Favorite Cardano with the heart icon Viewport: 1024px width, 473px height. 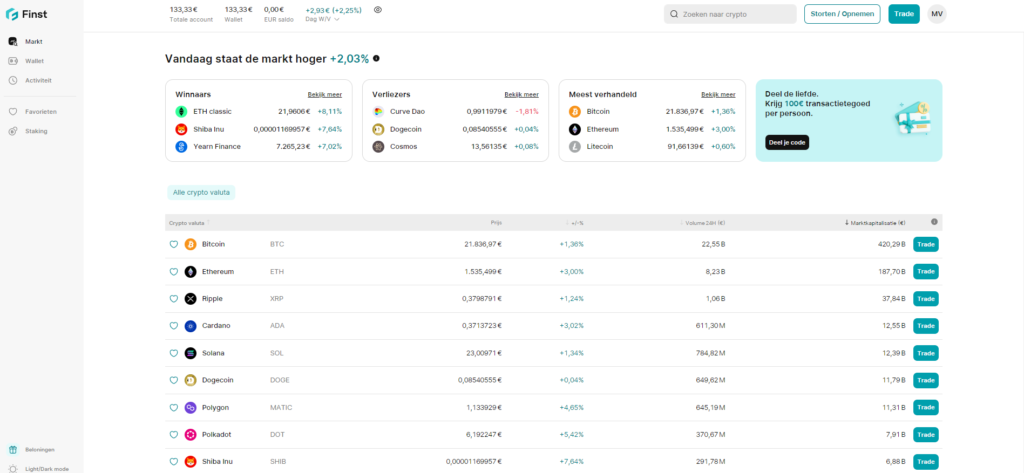(174, 326)
